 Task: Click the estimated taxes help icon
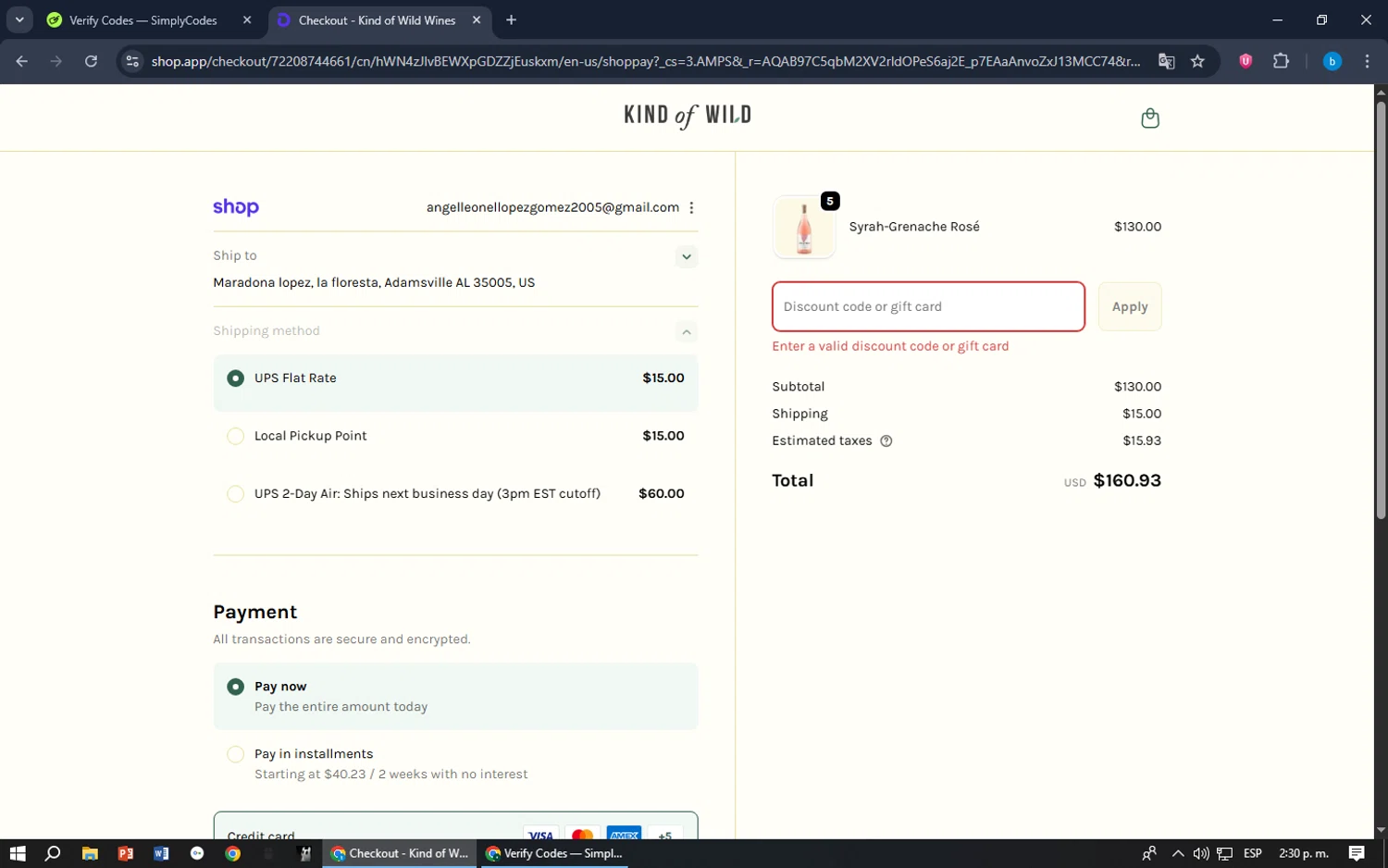pos(886,440)
